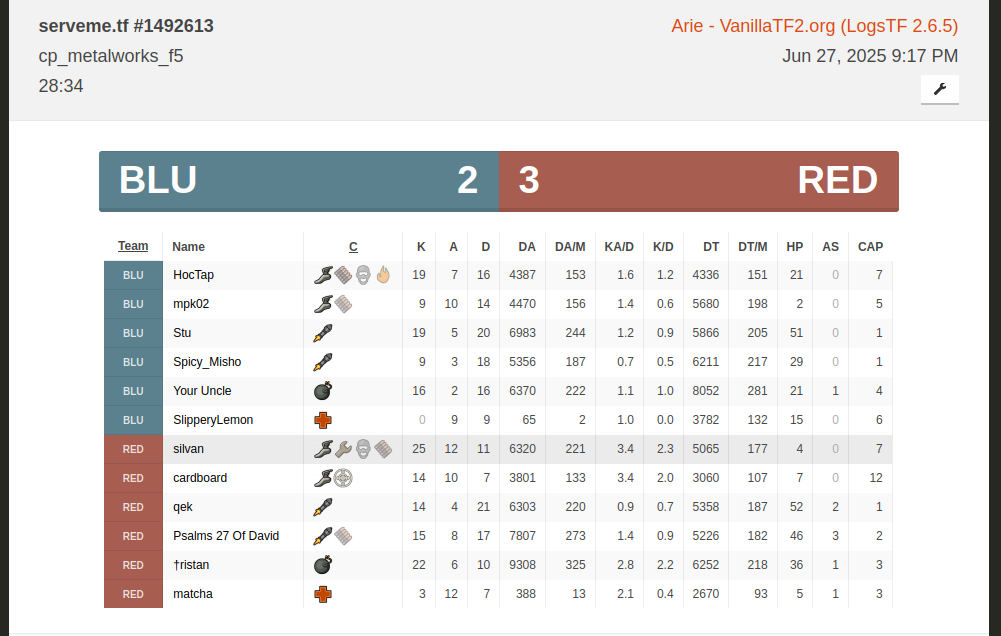Click Your Uncle's 8052 damage taken value
This screenshot has height=636, width=1001.
(x=705, y=391)
